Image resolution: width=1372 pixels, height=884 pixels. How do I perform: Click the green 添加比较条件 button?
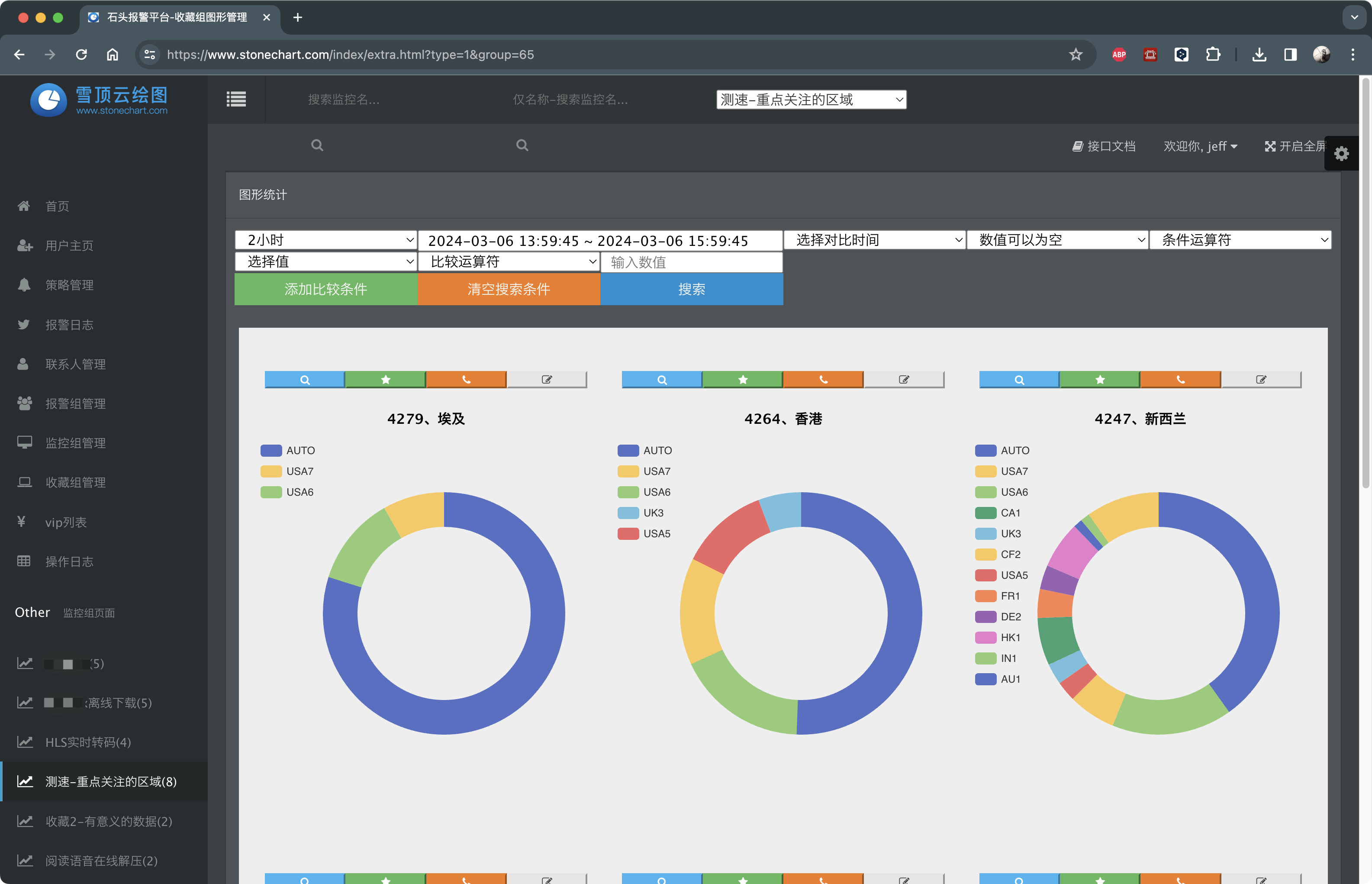point(325,289)
